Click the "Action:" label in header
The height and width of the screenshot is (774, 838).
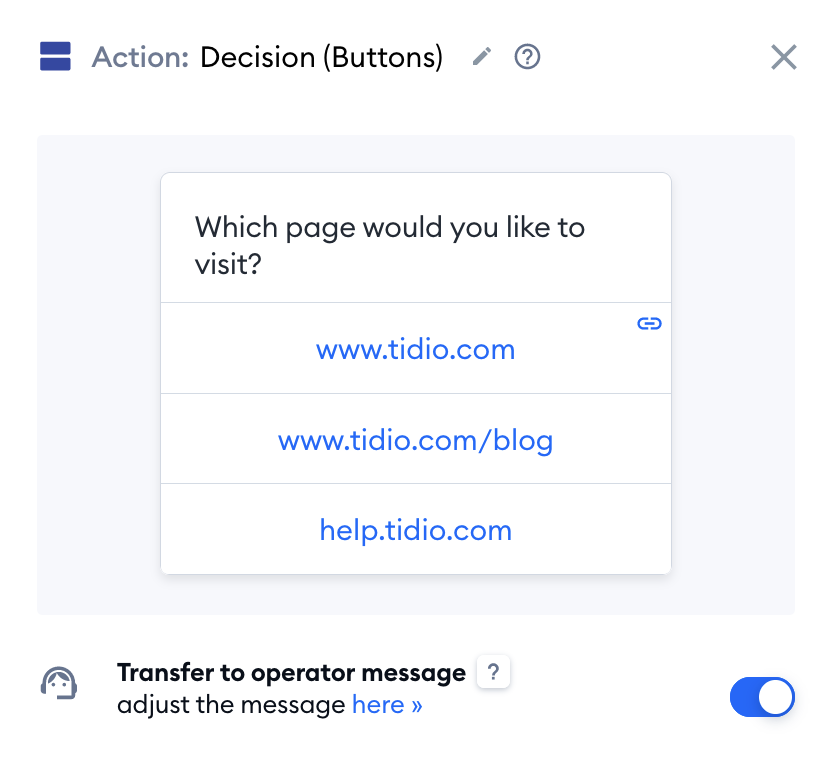pyautogui.click(x=140, y=57)
